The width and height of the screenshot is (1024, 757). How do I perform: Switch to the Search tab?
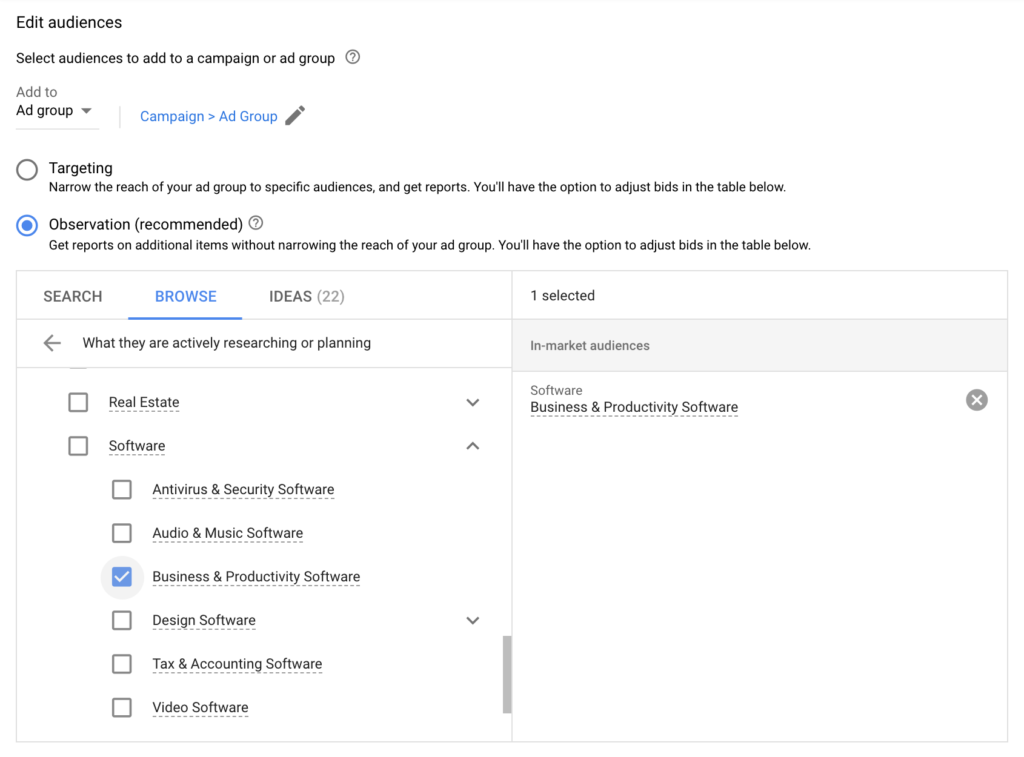(73, 296)
